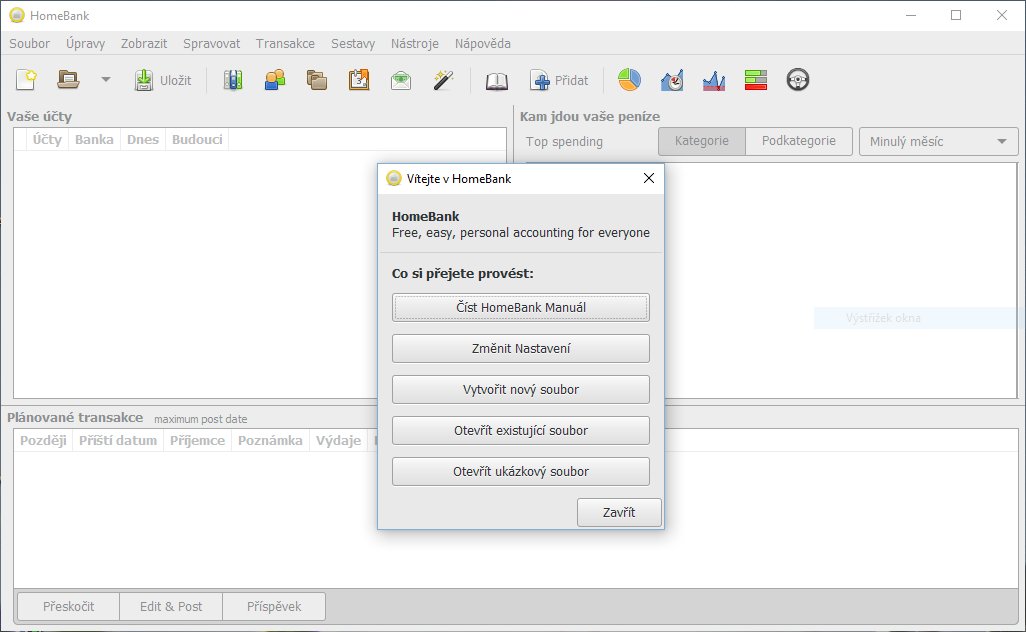Select the Podkategorie toggle button
Image resolution: width=1026 pixels, height=632 pixels.
(x=798, y=141)
